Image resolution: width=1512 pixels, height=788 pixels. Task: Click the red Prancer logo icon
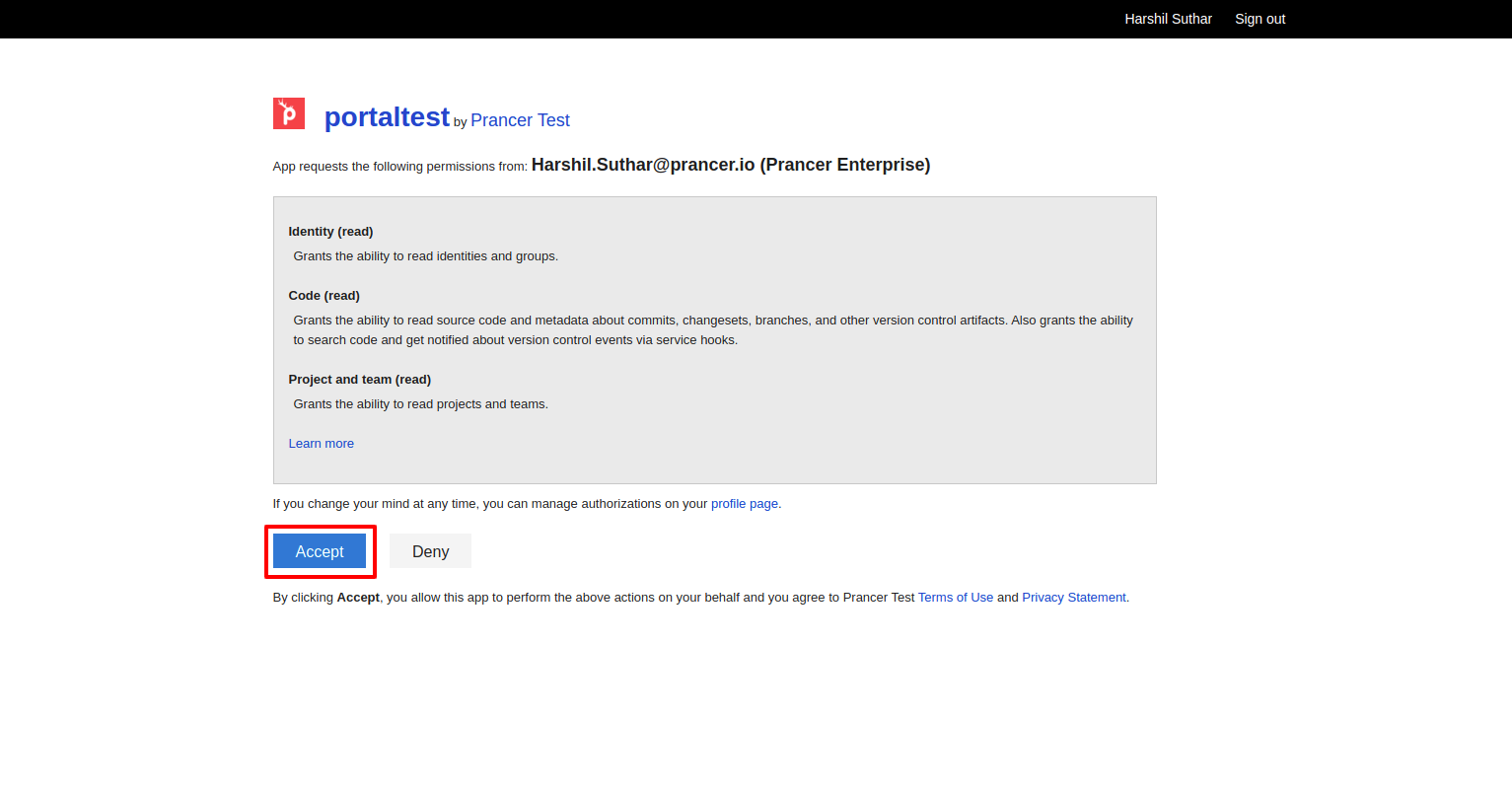[x=289, y=113]
